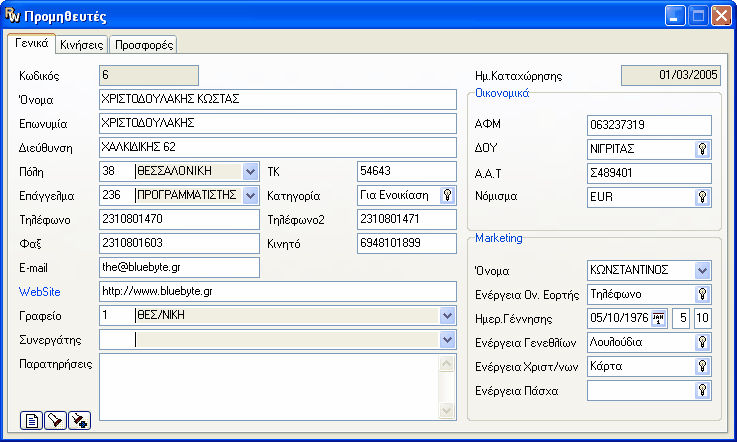Click the flashlight find-next button with arrow
737x442 pixels.
tap(79, 420)
